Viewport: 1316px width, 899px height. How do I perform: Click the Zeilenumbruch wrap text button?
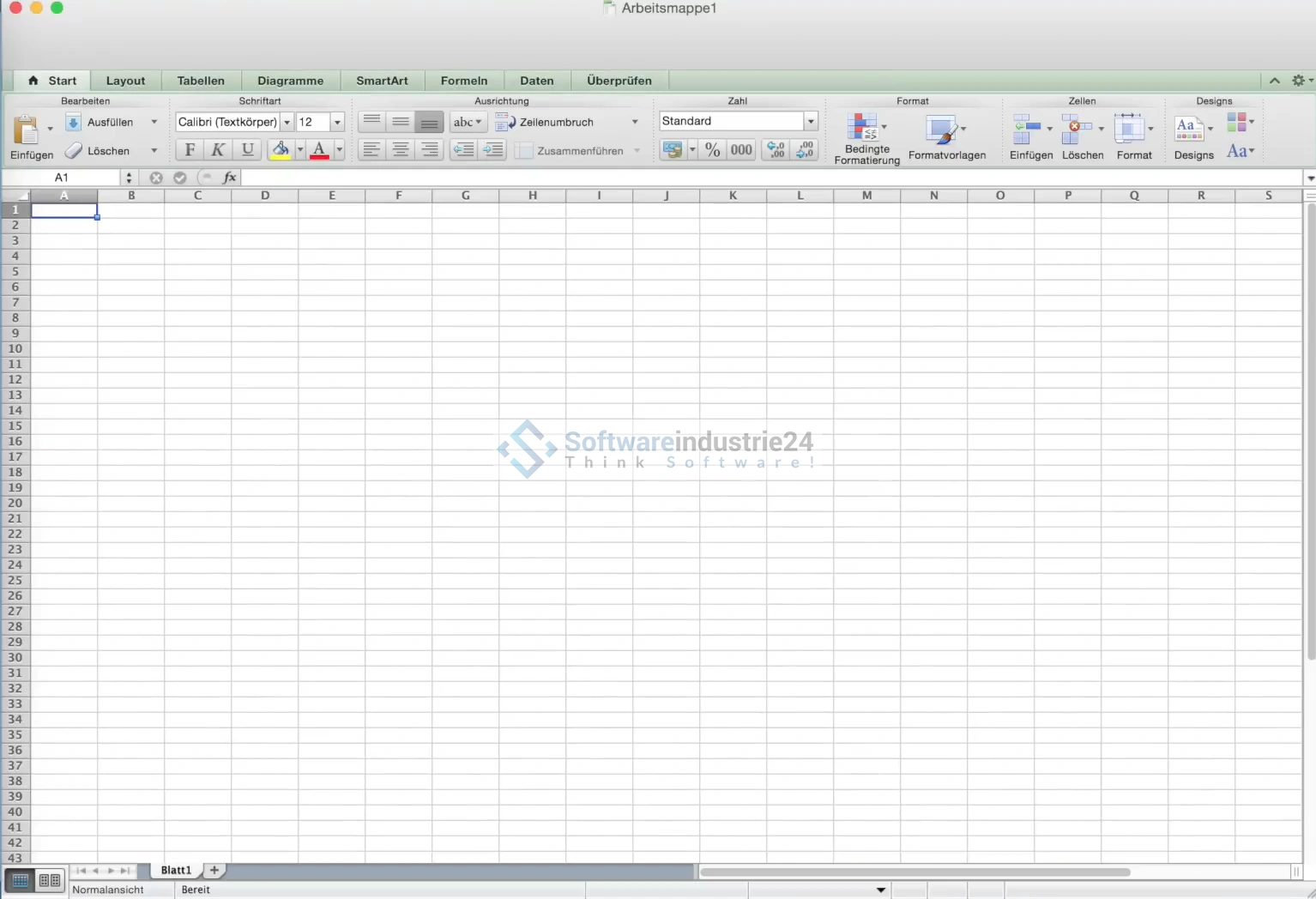click(x=546, y=122)
